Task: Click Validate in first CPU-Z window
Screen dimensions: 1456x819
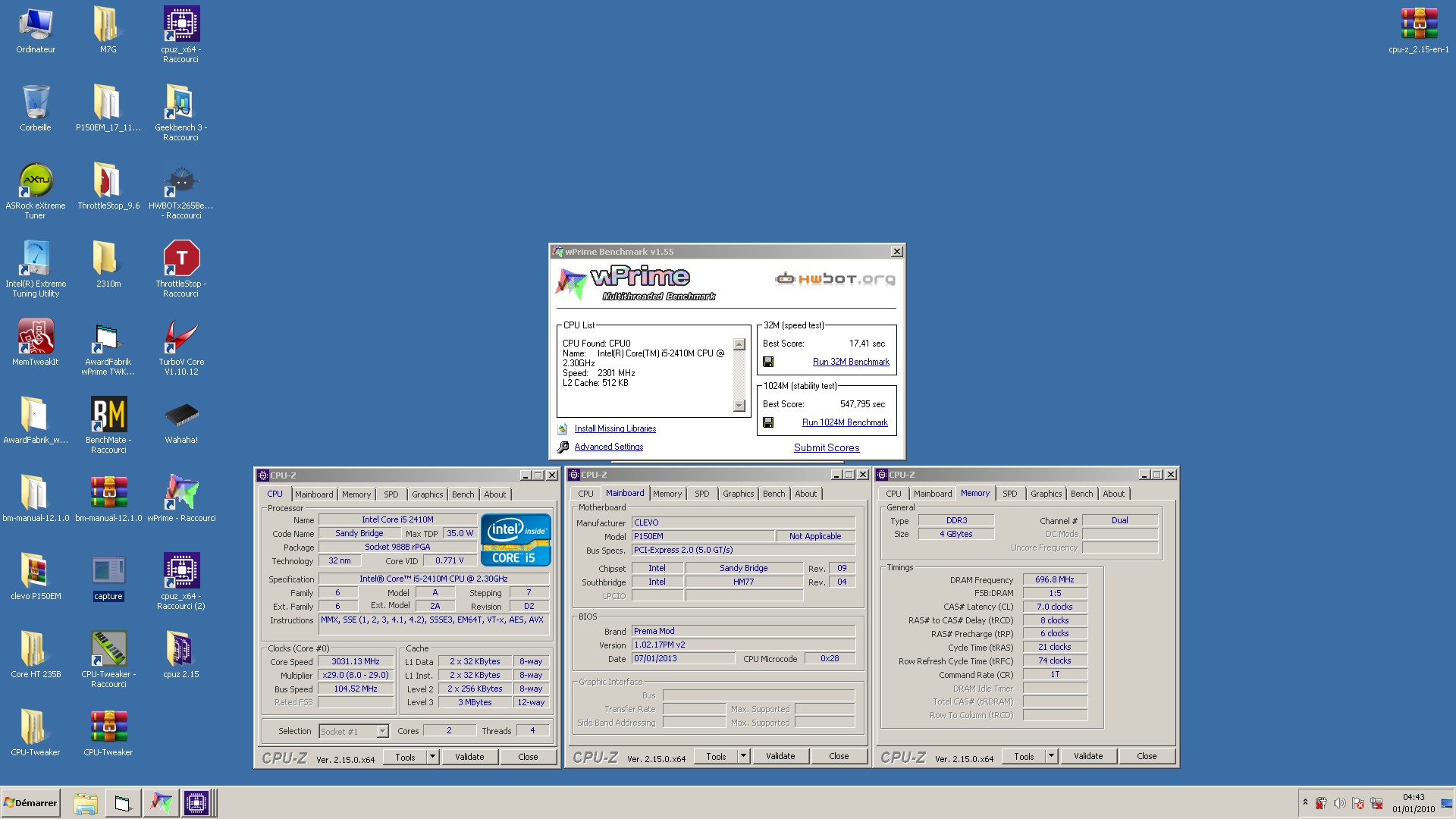Action: (469, 756)
